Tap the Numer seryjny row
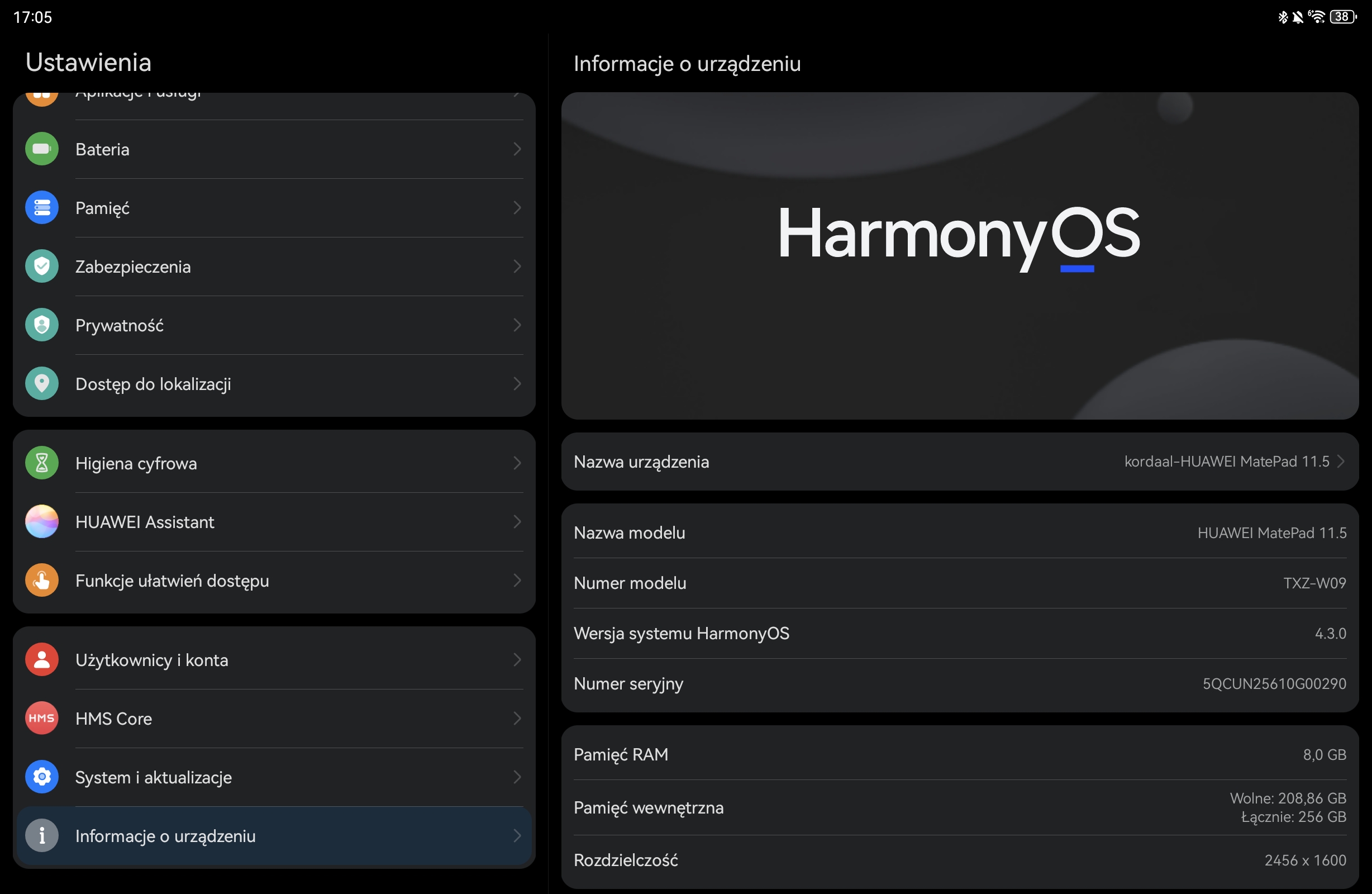 tap(960, 684)
